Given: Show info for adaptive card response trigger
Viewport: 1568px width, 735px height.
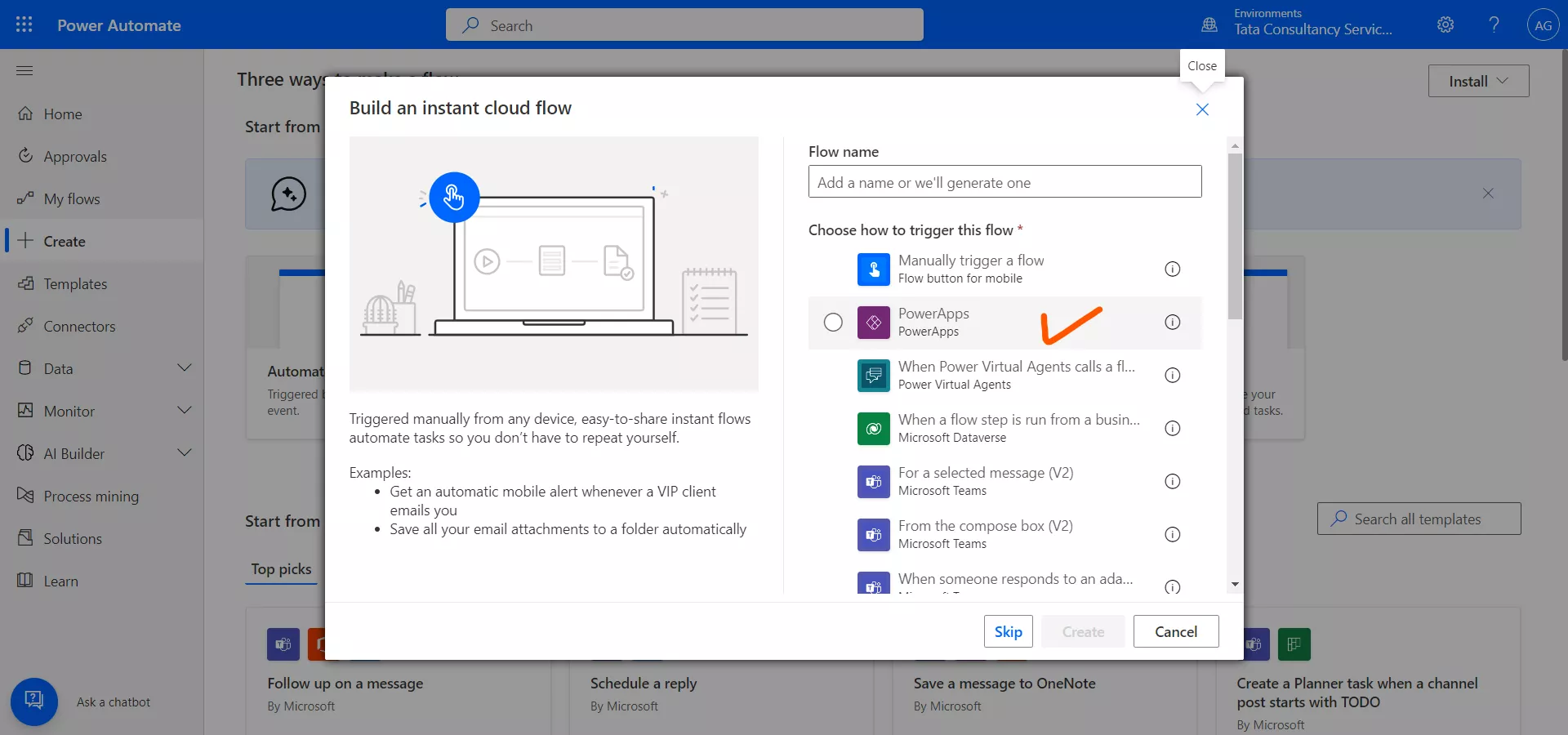Looking at the screenshot, I should [1172, 586].
